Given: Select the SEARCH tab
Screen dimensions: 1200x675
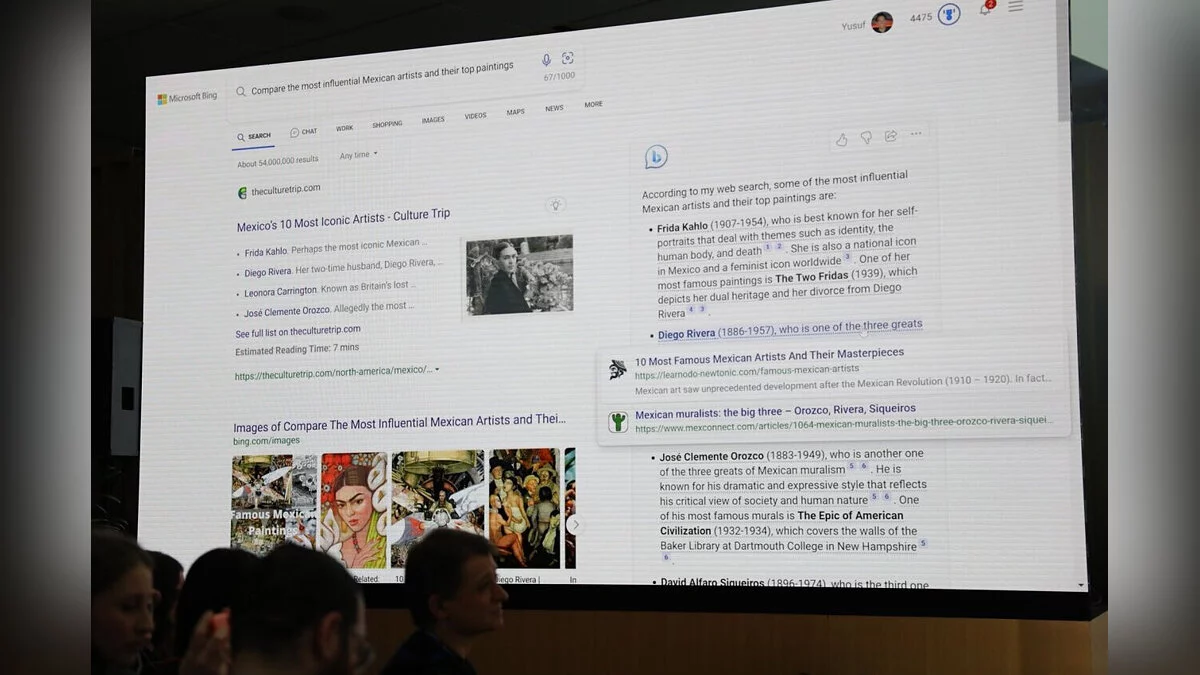Looking at the screenshot, I should 254,136.
